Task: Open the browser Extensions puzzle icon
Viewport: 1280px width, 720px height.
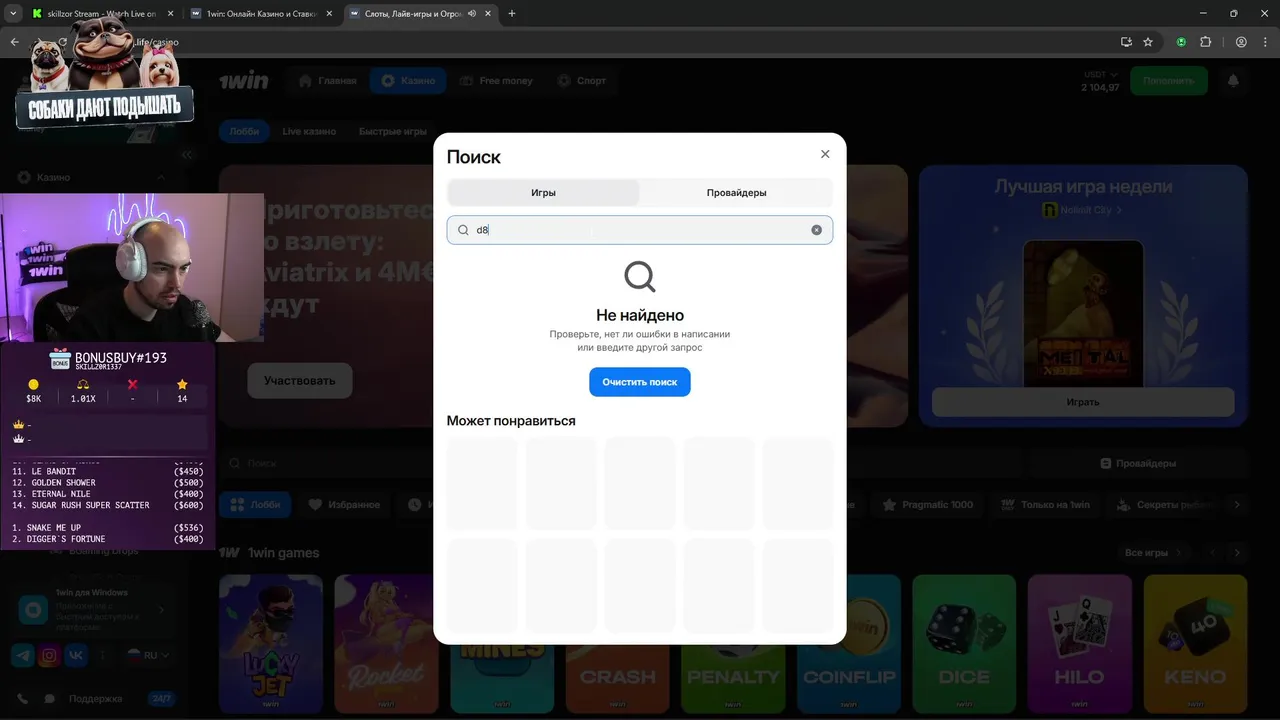Action: (1205, 42)
